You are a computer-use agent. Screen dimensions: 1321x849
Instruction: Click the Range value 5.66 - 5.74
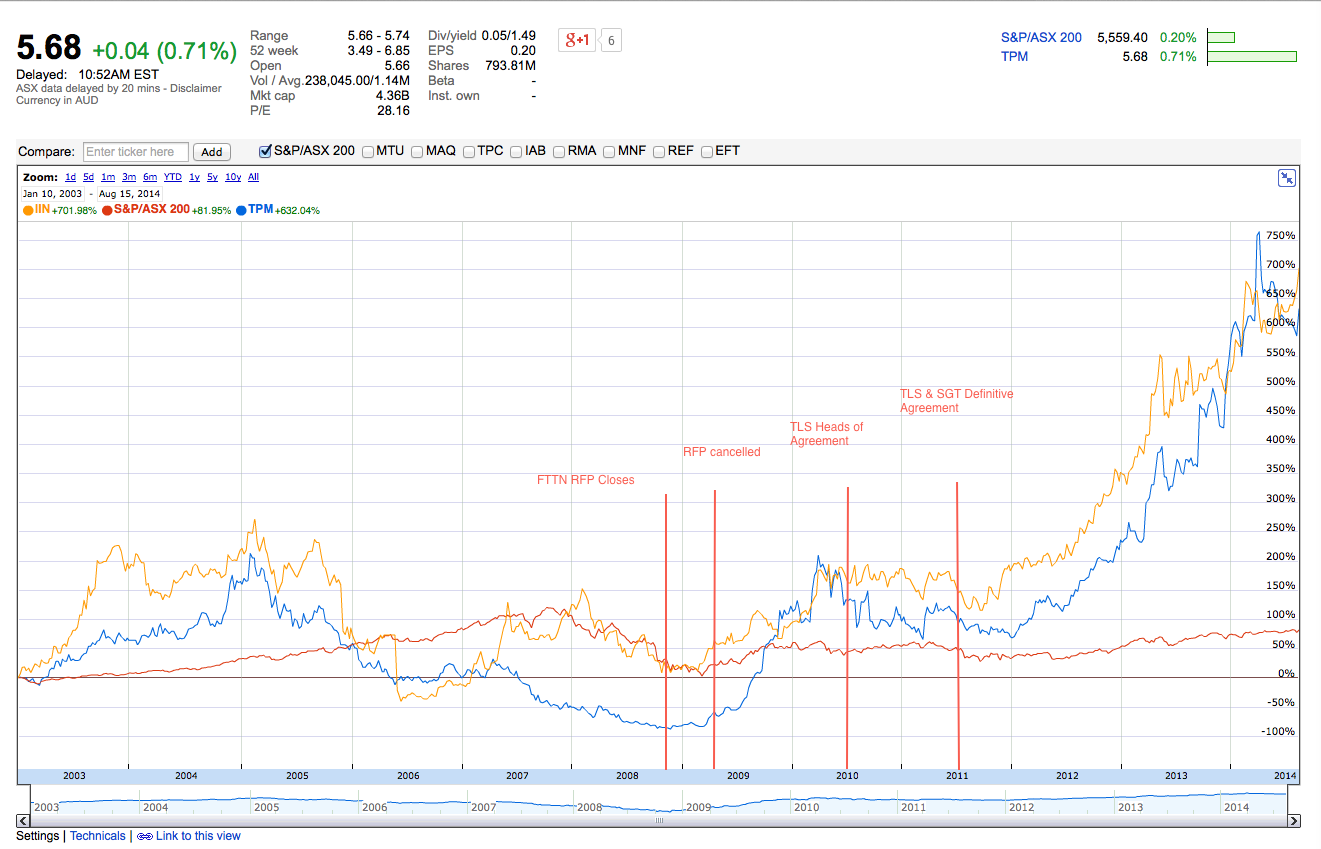(378, 35)
